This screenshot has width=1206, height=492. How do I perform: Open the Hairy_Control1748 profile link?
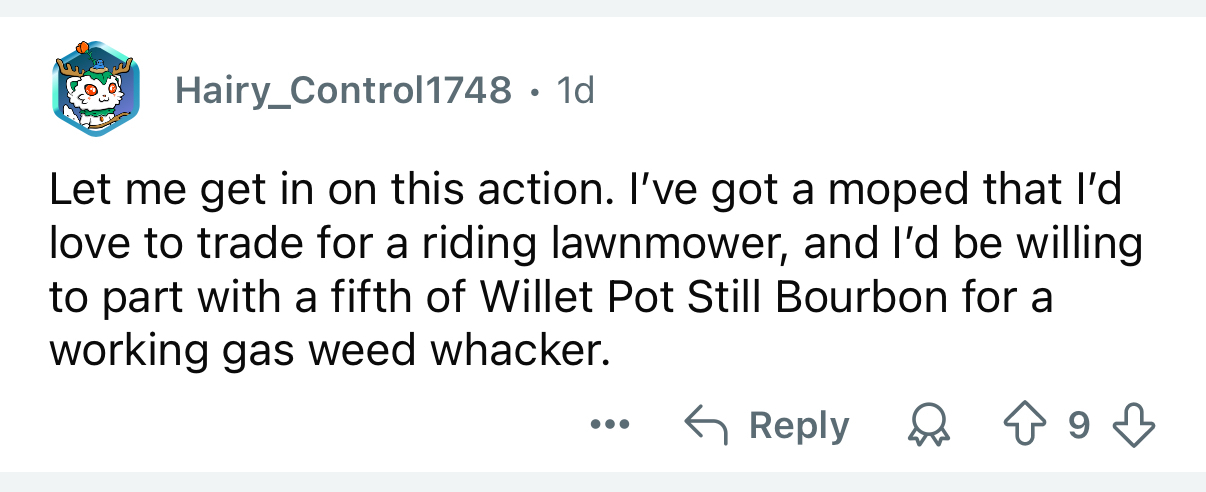point(343,92)
